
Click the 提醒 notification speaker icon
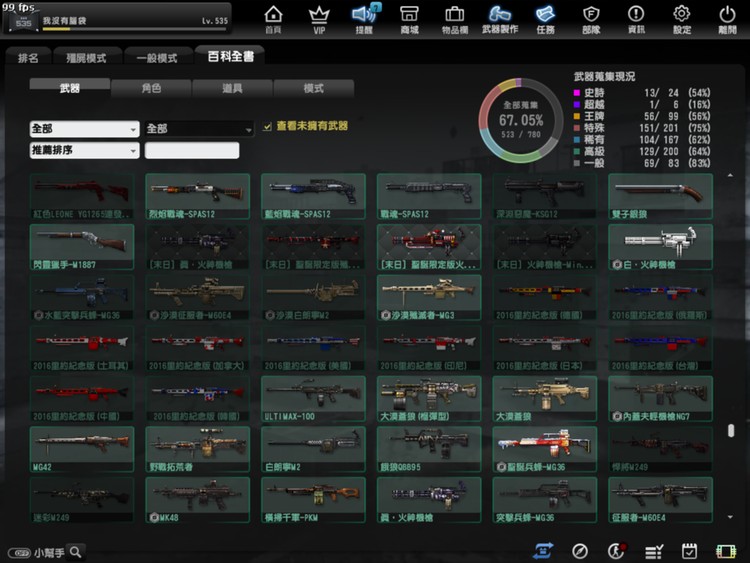364,17
